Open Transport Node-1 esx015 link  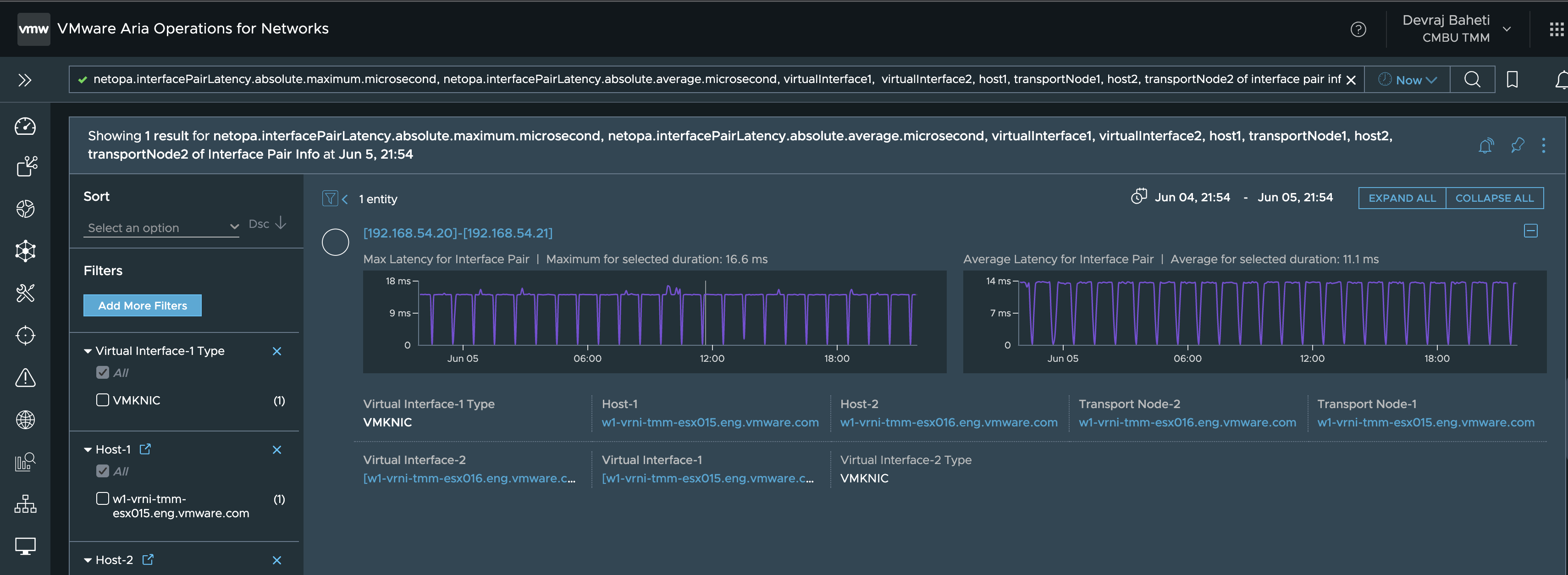point(1426,422)
